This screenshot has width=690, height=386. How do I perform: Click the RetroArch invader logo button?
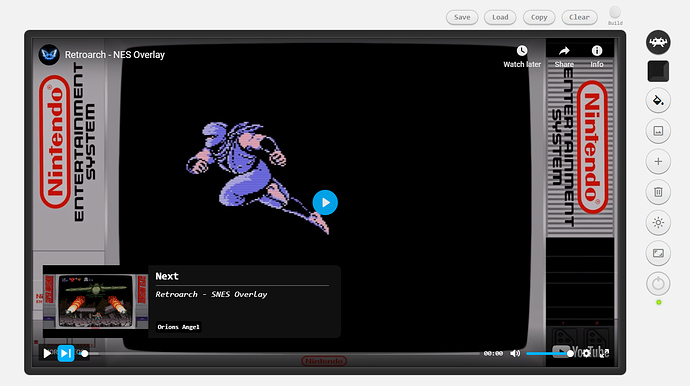(658, 42)
